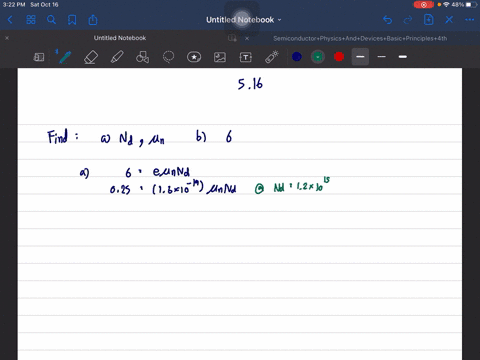480x360 pixels.
Task: Activate the Laser pointer tool
Action: click(x=272, y=57)
